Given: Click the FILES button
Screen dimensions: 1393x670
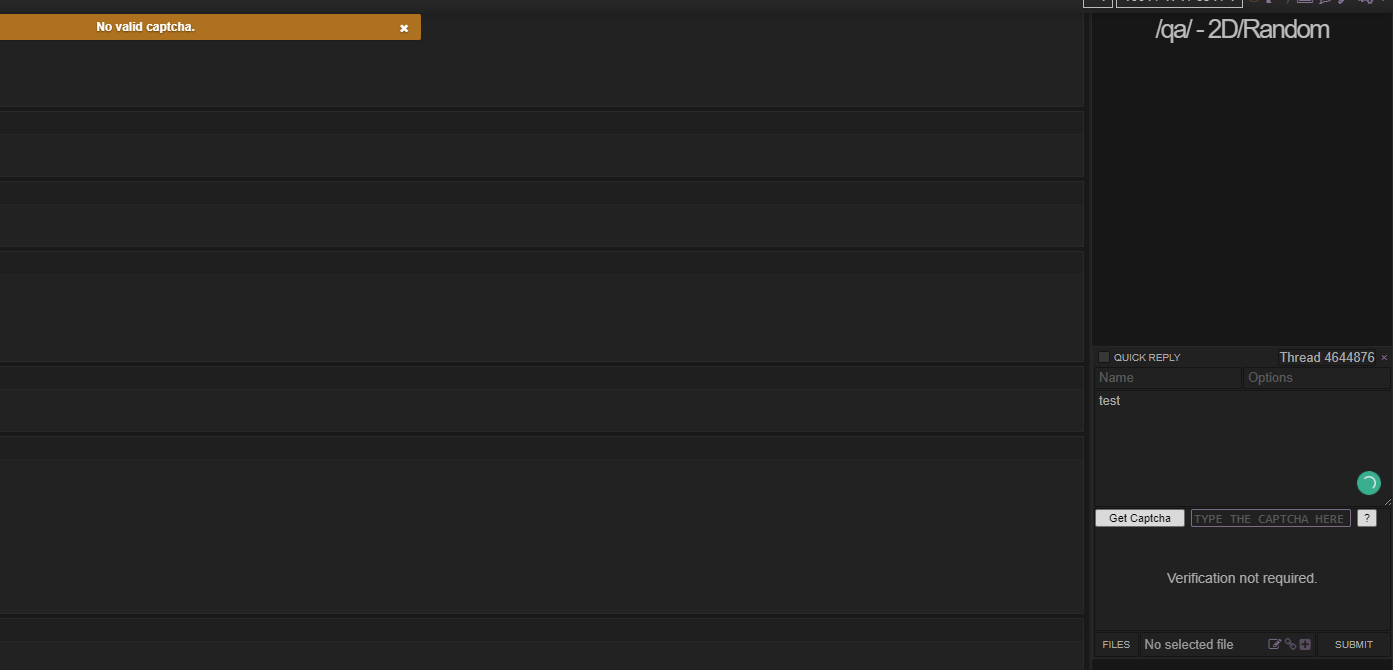Looking at the screenshot, I should [1116, 645].
